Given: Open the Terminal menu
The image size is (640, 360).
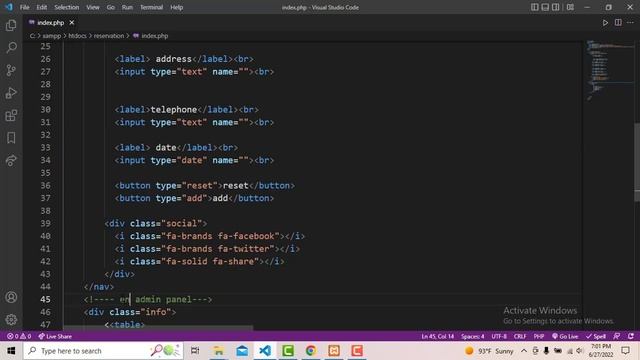Looking at the screenshot, I should (151, 7).
